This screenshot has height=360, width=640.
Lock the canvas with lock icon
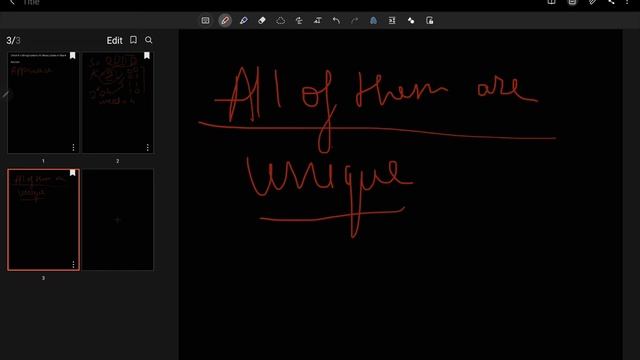(429, 20)
